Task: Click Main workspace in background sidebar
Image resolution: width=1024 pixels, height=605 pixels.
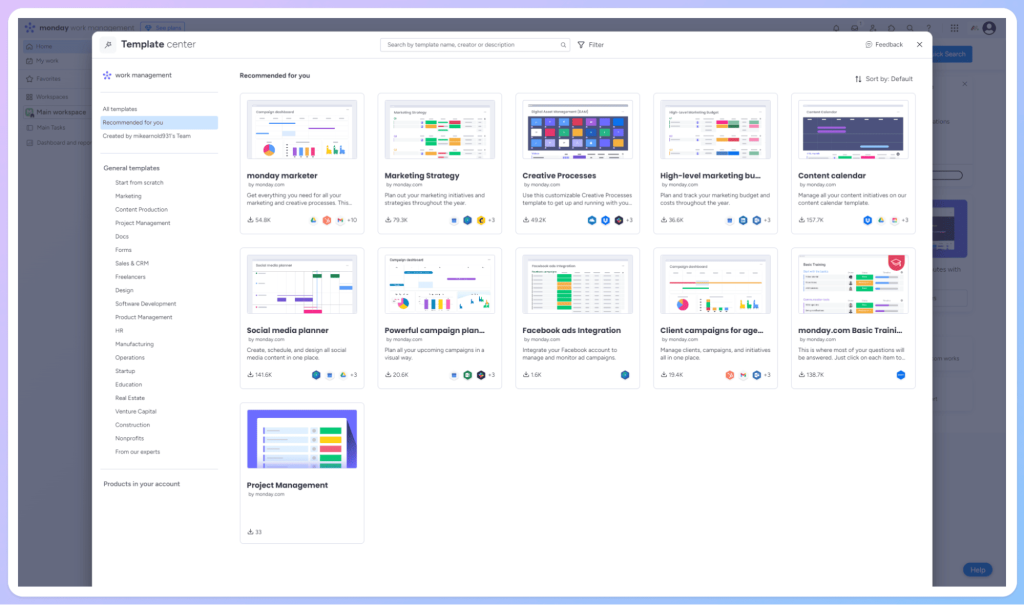Action: (61, 112)
